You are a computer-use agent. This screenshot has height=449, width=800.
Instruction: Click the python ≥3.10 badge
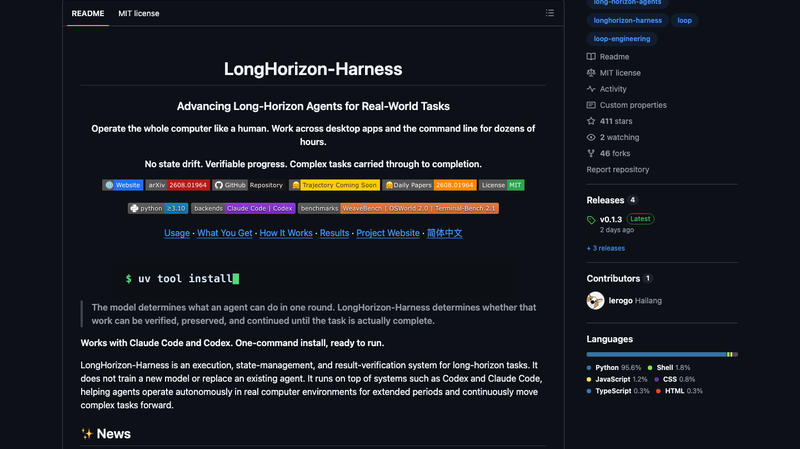tap(158, 208)
